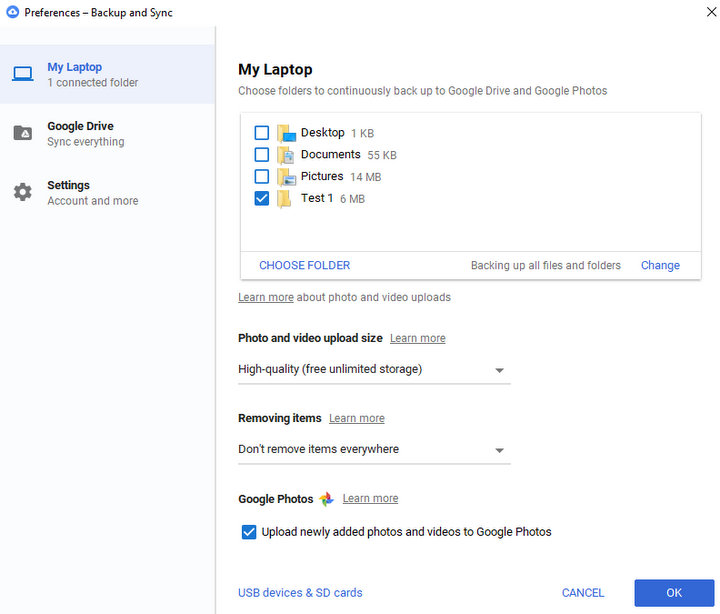Open USB devices & SD cards
The height and width of the screenshot is (614, 720).
click(x=300, y=593)
